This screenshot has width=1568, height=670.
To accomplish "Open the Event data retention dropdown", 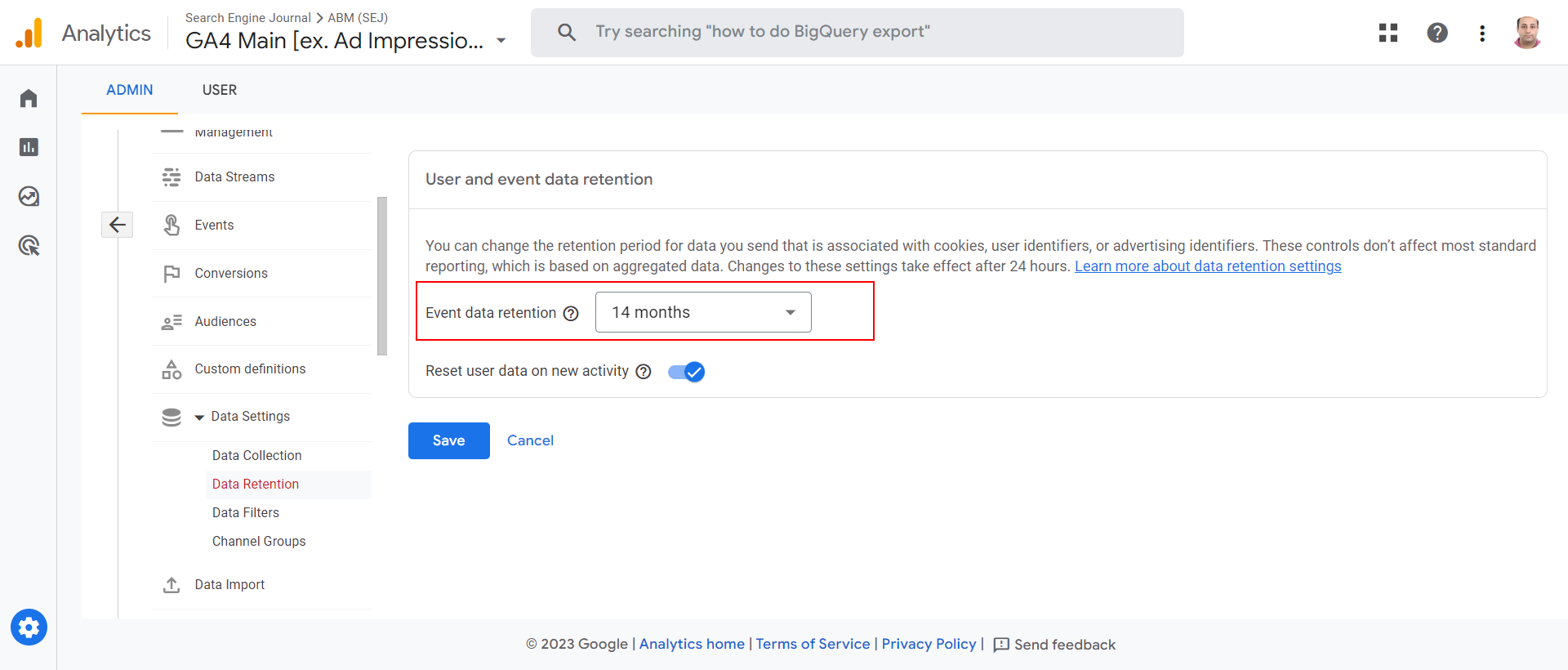I will pos(702,312).
